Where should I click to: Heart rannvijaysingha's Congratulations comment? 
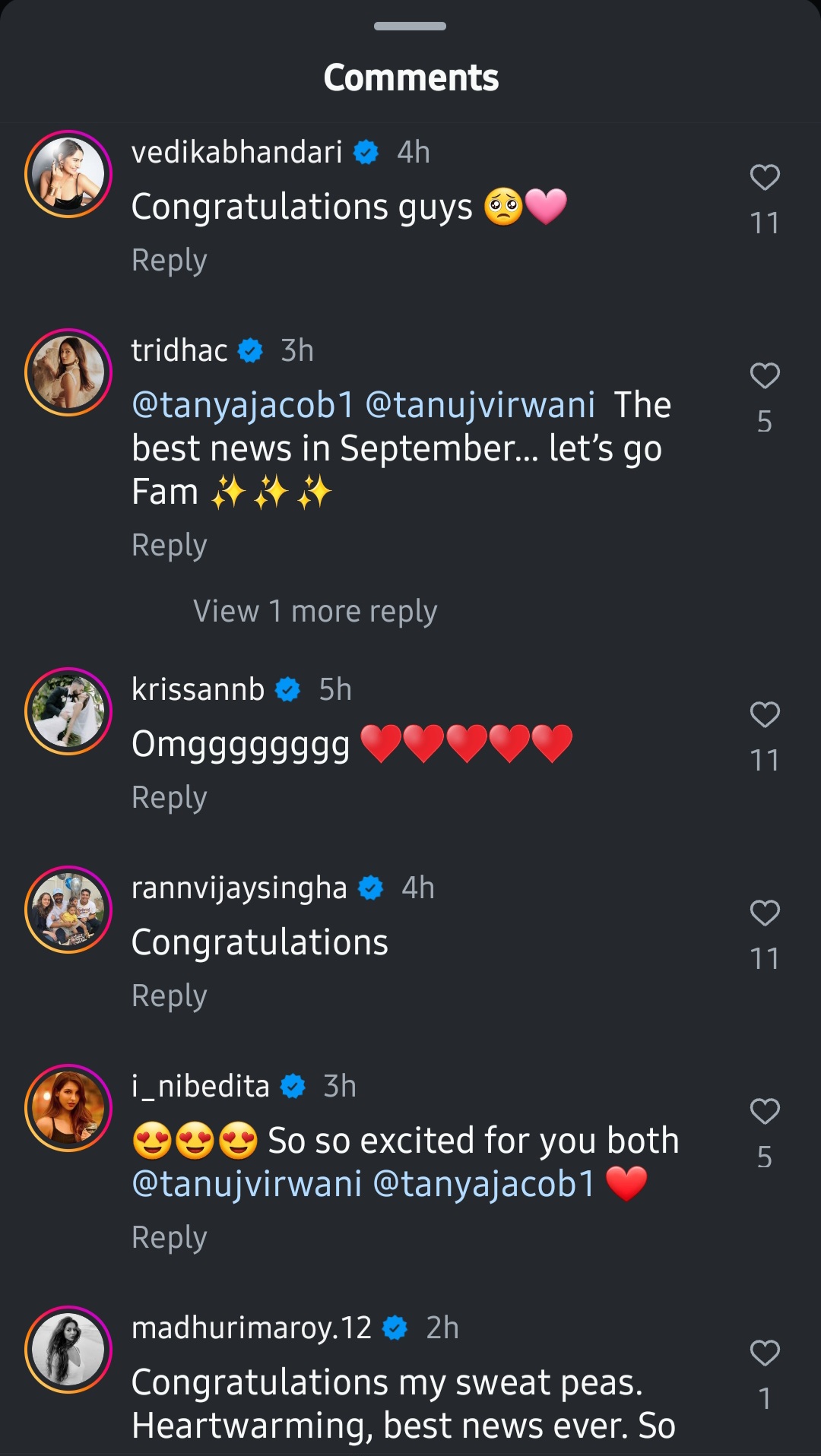(x=765, y=913)
